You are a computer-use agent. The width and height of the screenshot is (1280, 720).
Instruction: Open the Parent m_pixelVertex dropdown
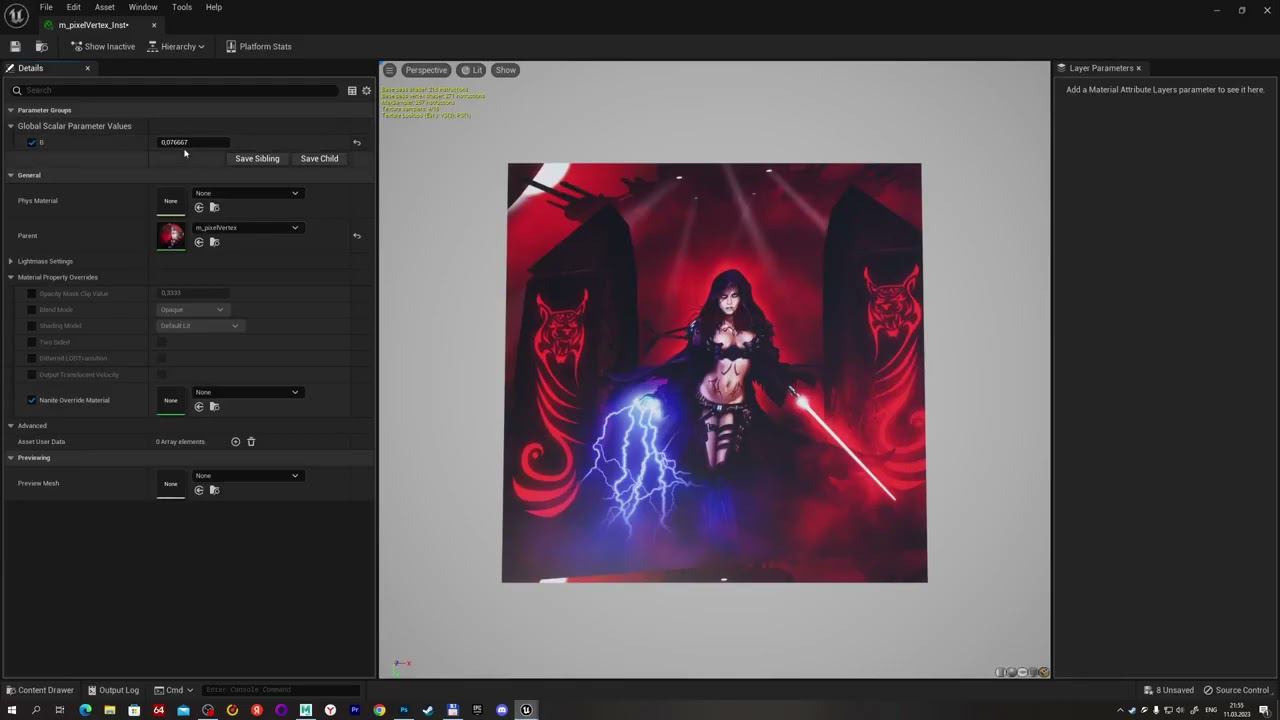click(247, 228)
